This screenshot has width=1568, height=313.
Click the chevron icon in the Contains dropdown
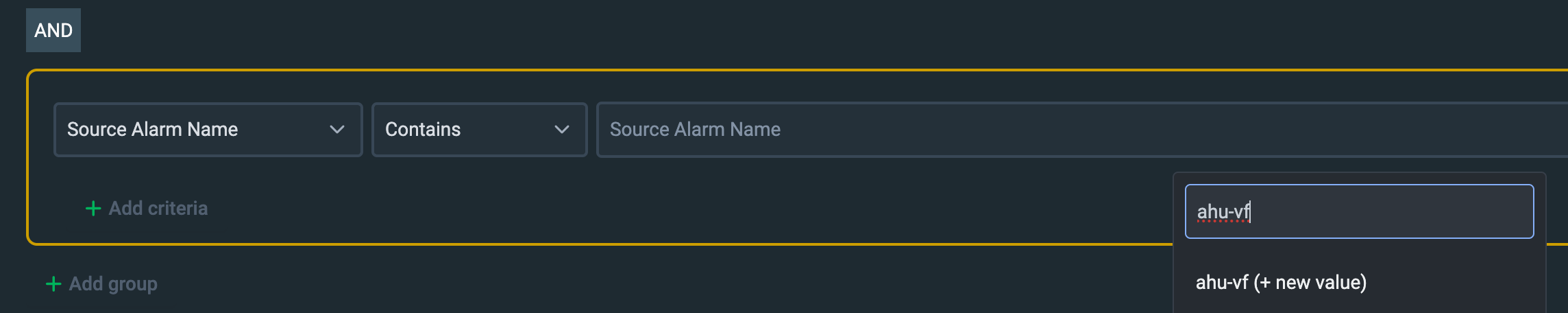coord(562,130)
